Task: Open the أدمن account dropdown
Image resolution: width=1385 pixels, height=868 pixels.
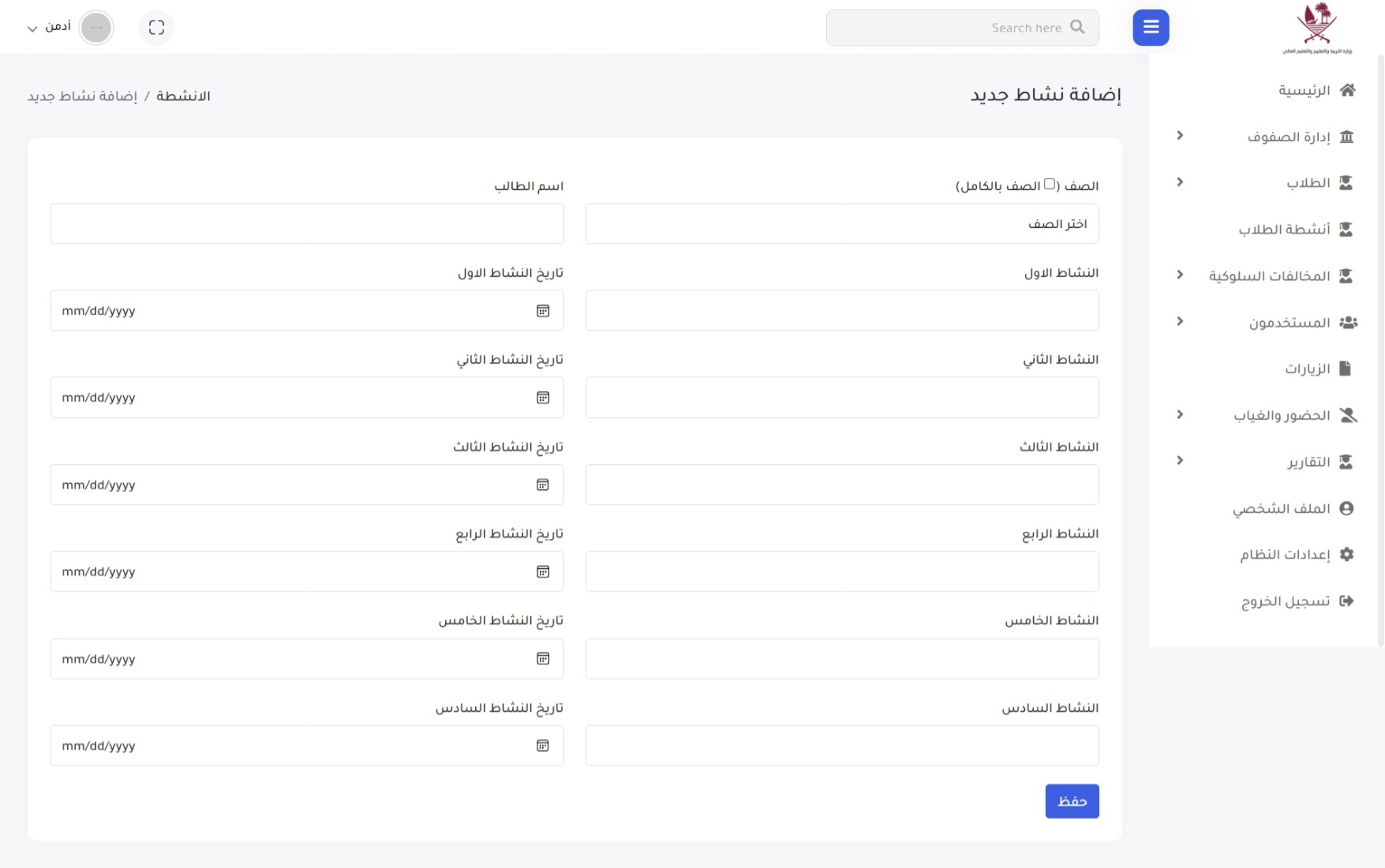Action: click(47, 27)
